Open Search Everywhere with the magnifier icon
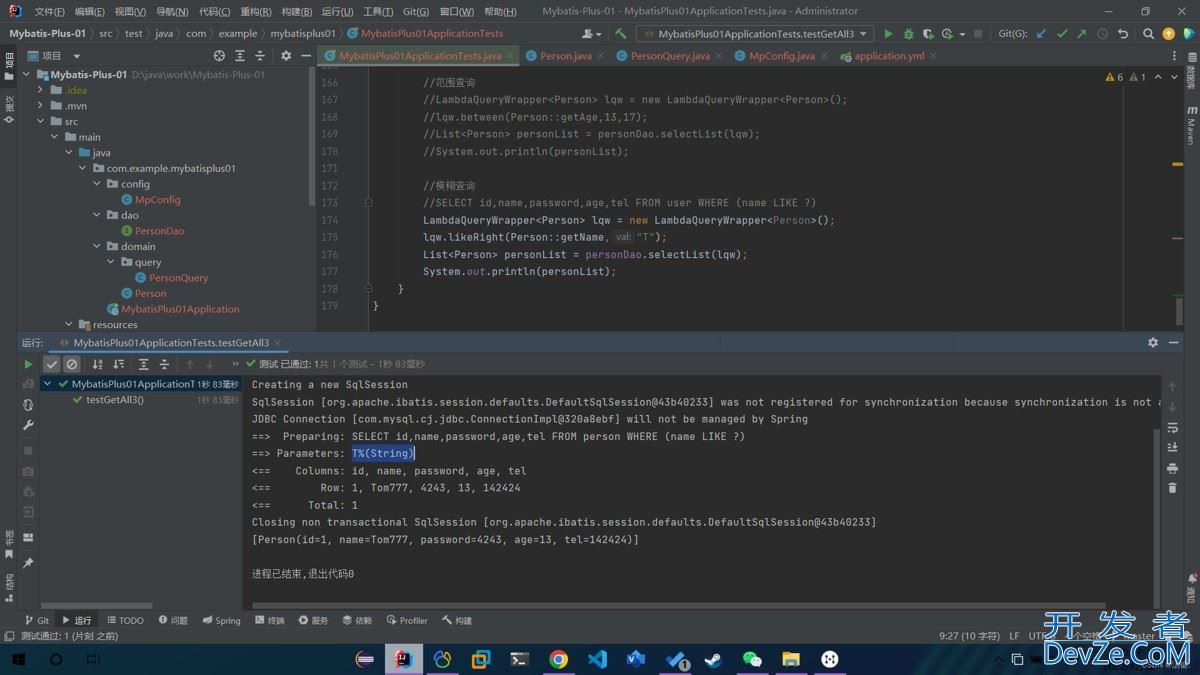1200x675 pixels. (1148, 32)
